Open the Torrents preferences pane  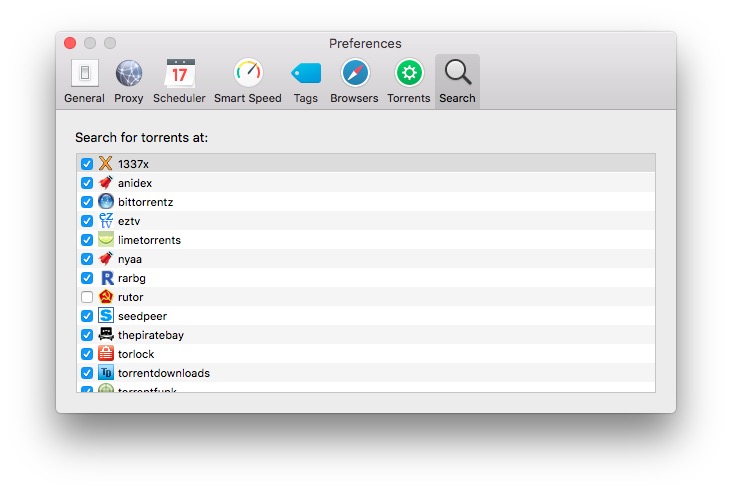(x=408, y=81)
